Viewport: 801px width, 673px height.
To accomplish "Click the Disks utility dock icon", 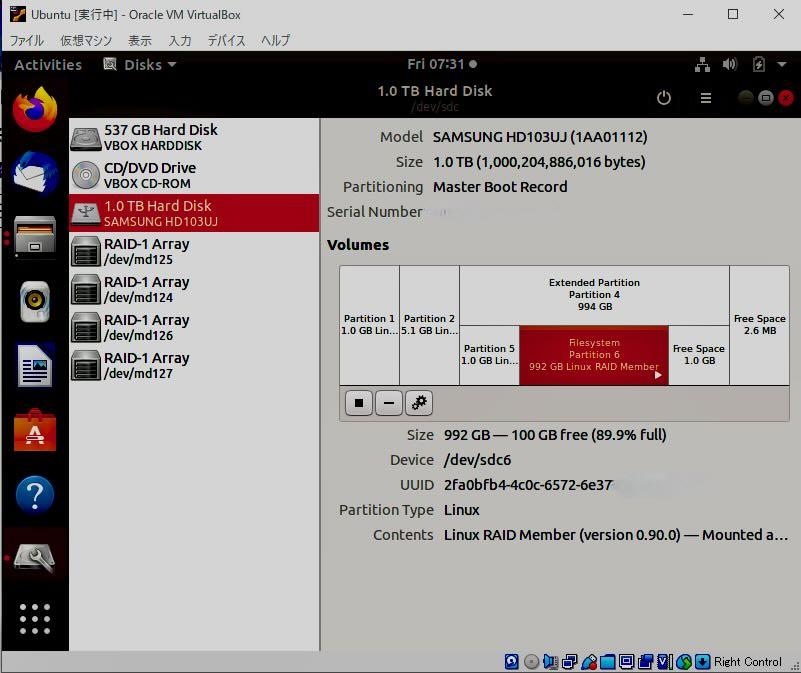I will pos(35,558).
